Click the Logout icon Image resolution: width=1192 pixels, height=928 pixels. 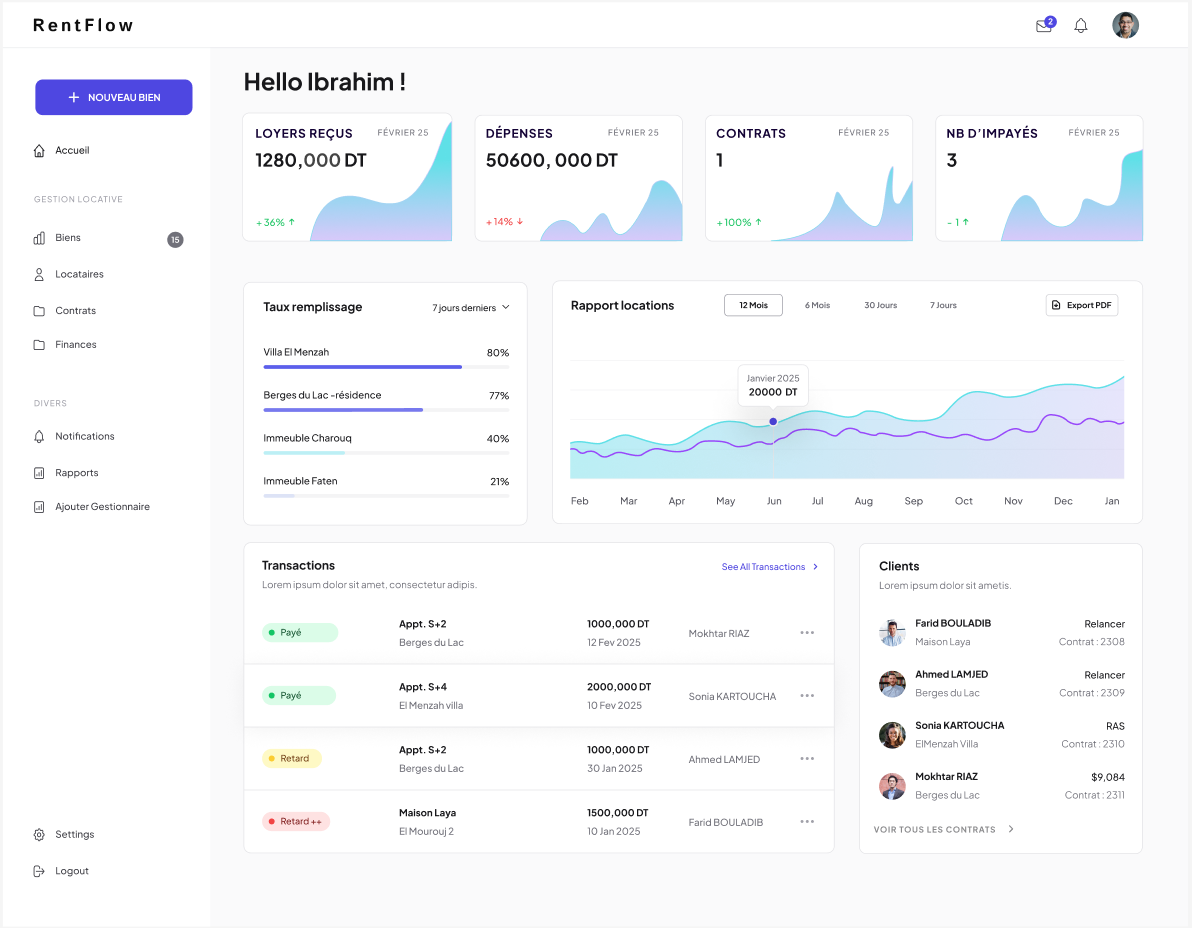pyautogui.click(x=39, y=871)
